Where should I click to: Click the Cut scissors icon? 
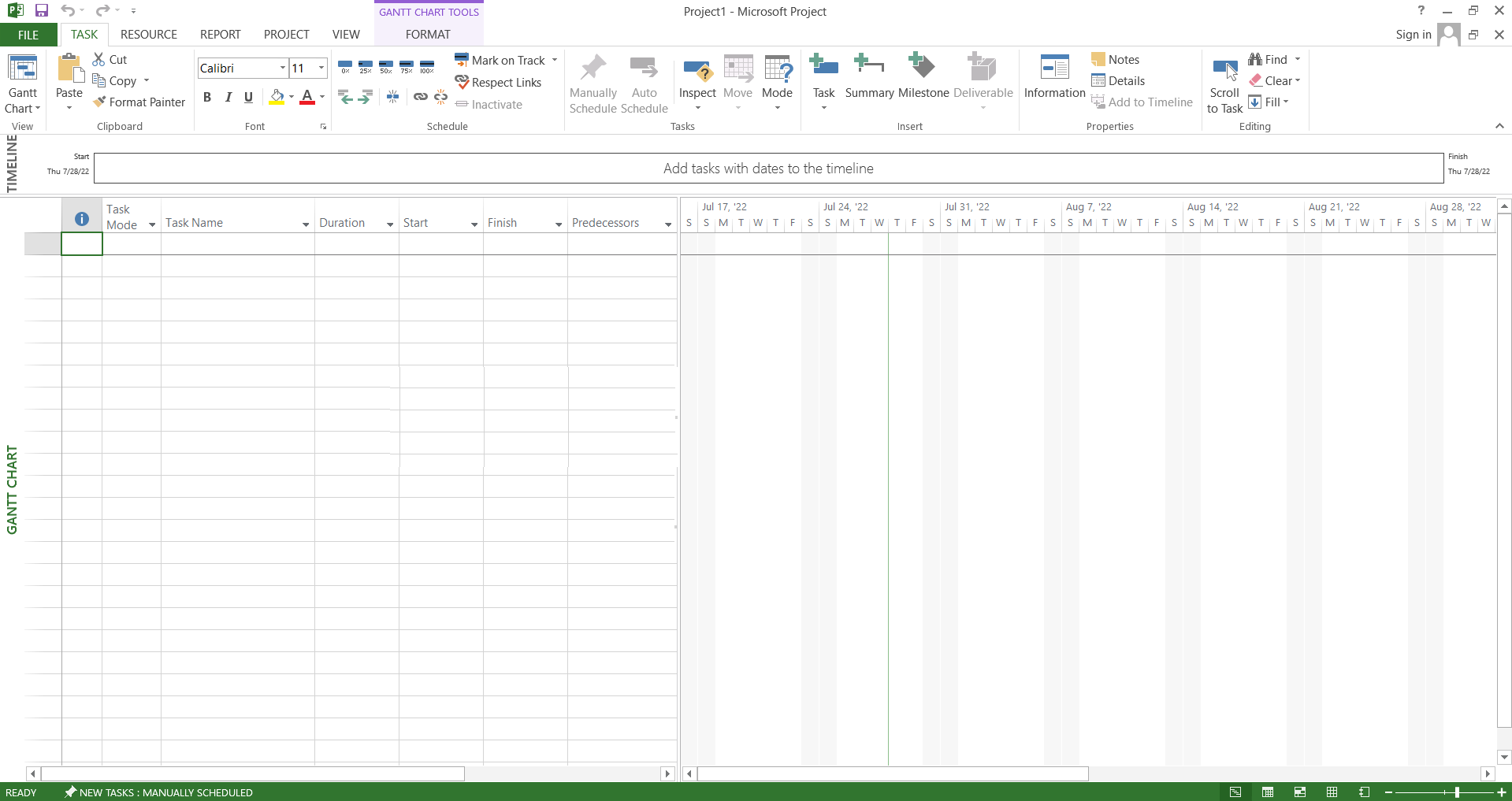98,59
